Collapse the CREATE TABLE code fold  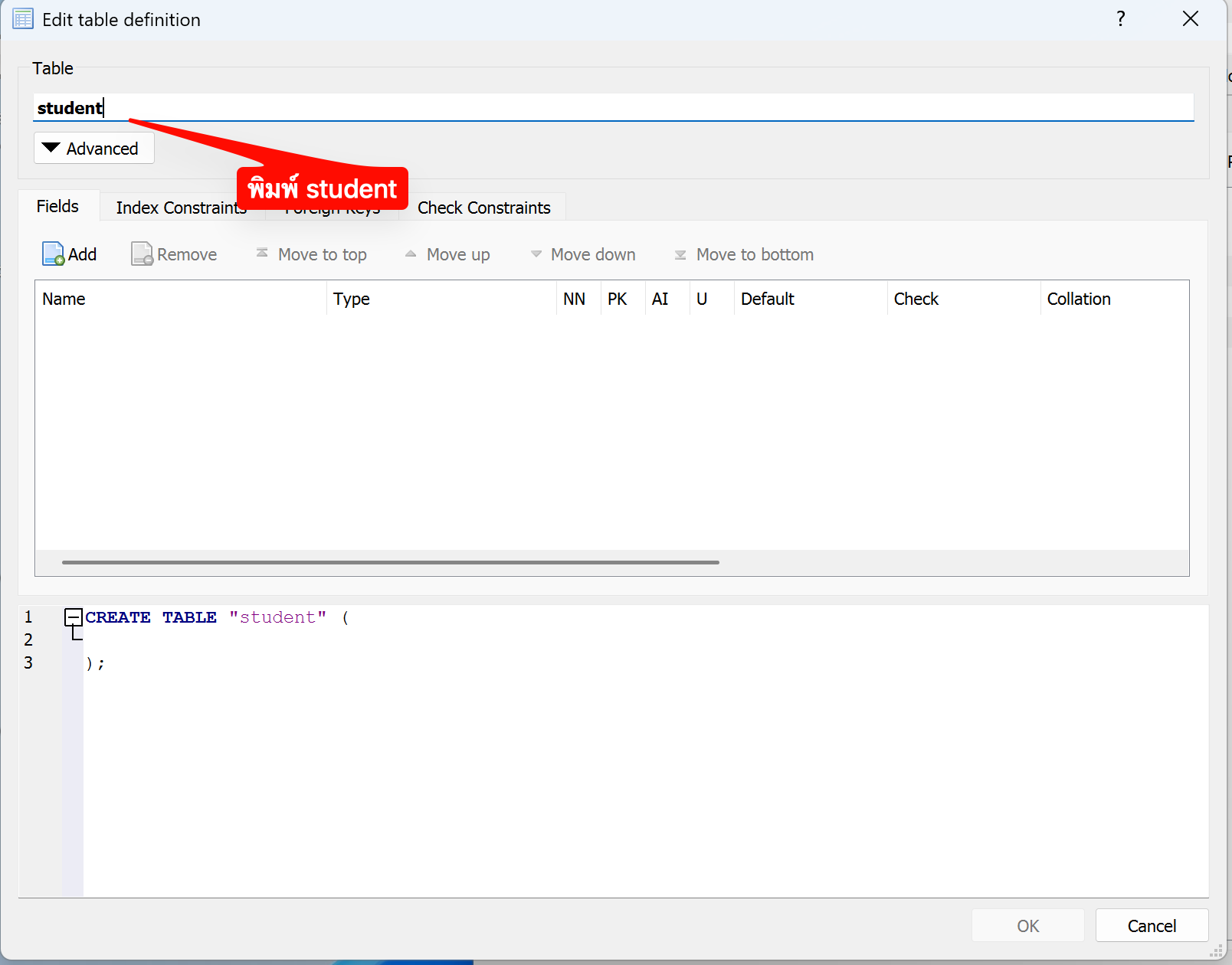tap(74, 617)
